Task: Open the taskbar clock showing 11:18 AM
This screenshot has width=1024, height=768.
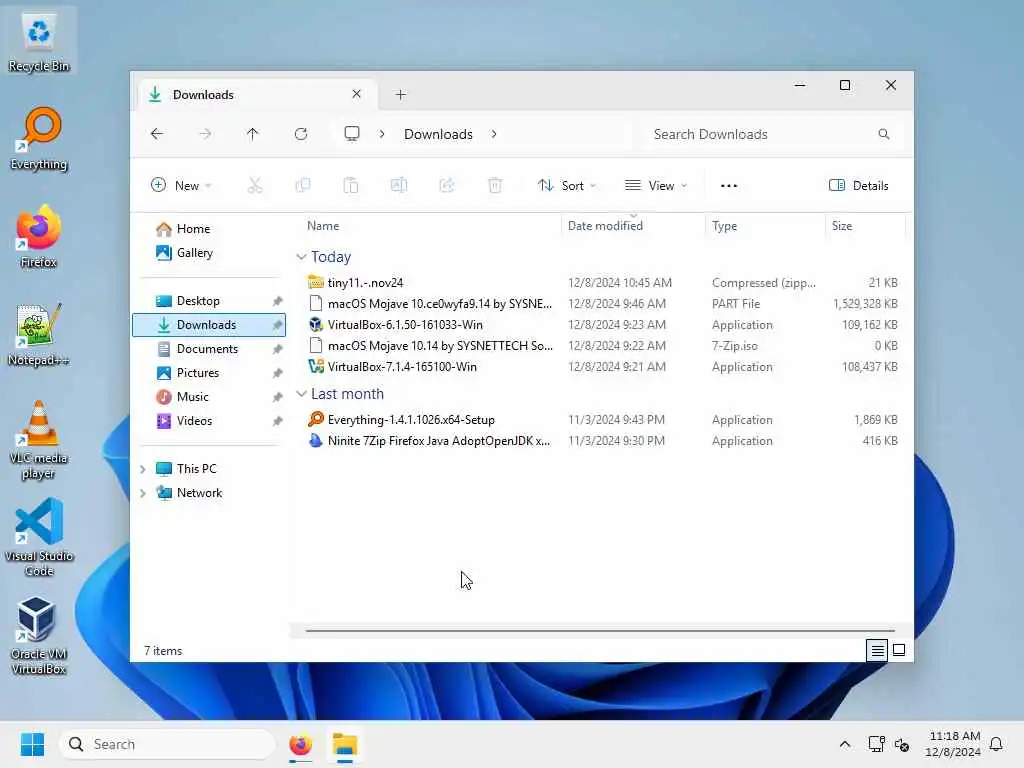Action: click(x=953, y=744)
